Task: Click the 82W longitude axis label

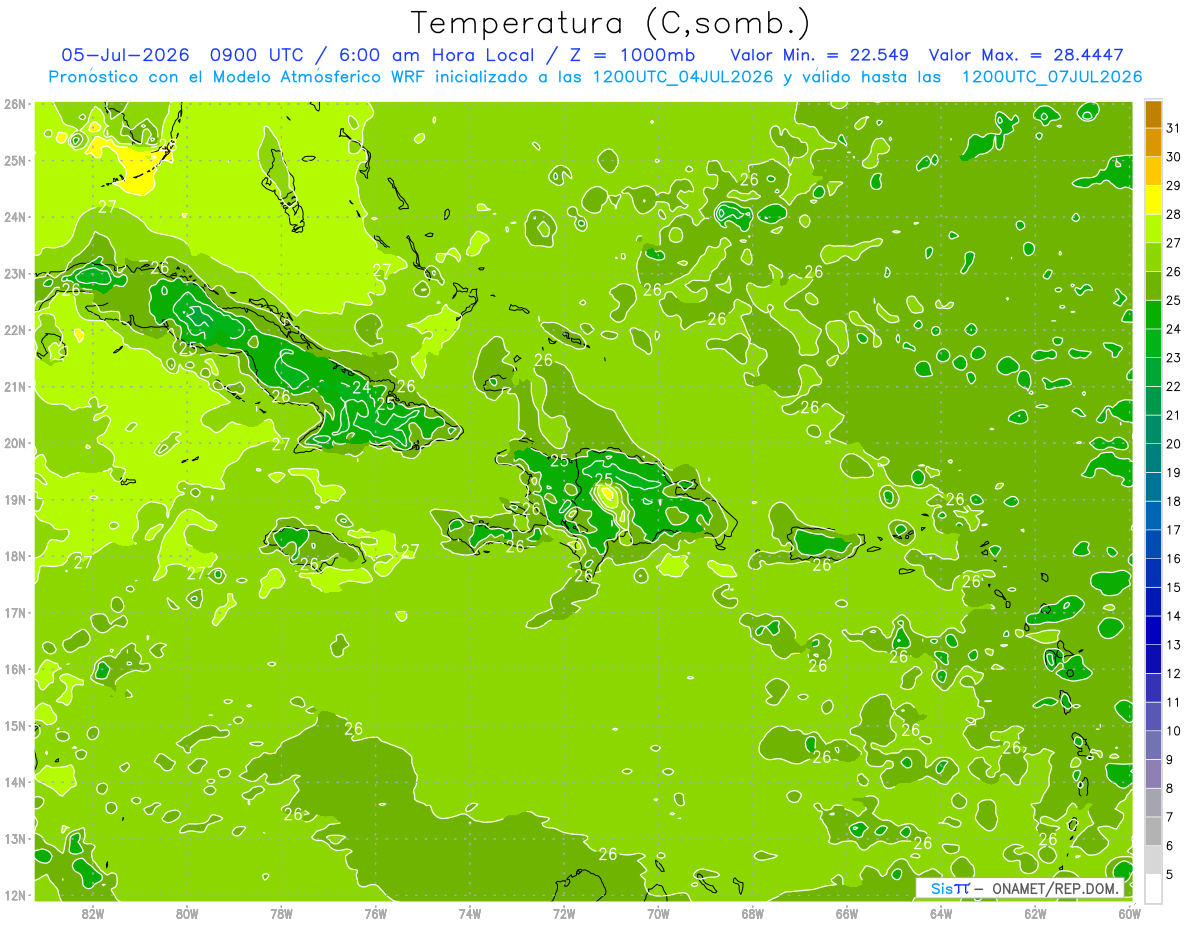Action: 92,913
